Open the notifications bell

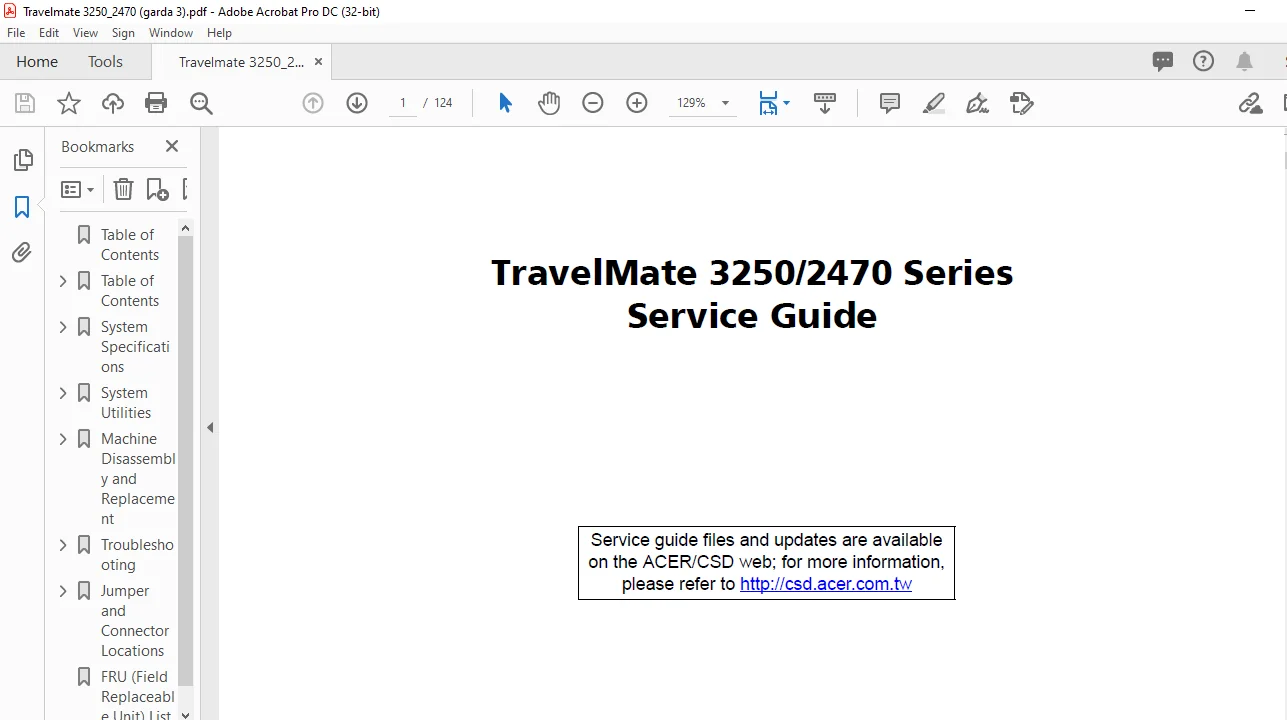click(x=1245, y=61)
